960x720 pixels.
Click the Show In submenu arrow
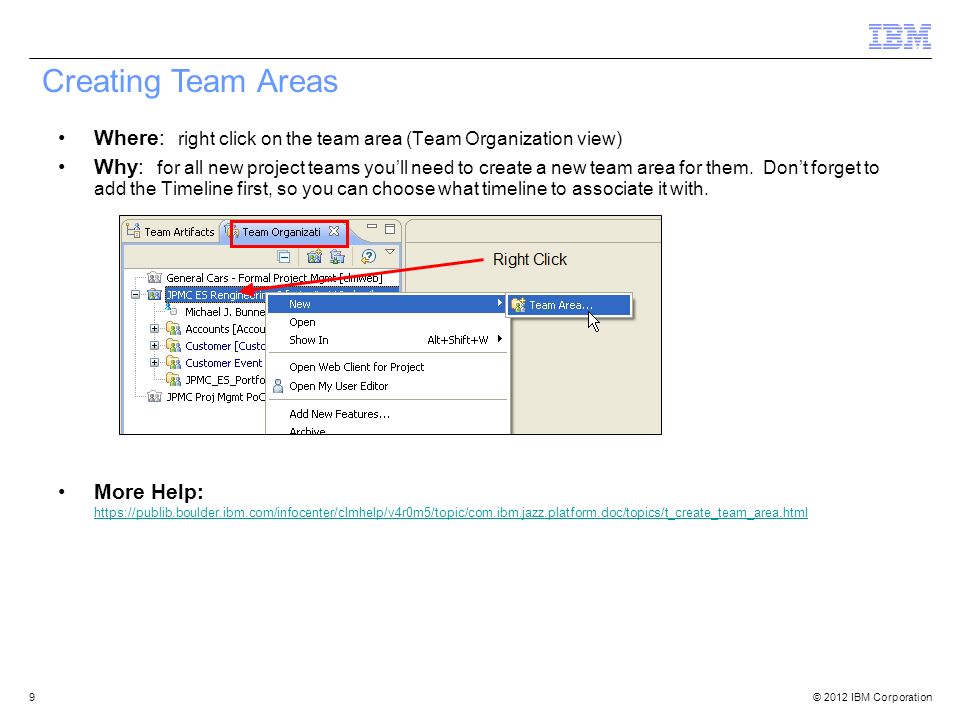[500, 339]
